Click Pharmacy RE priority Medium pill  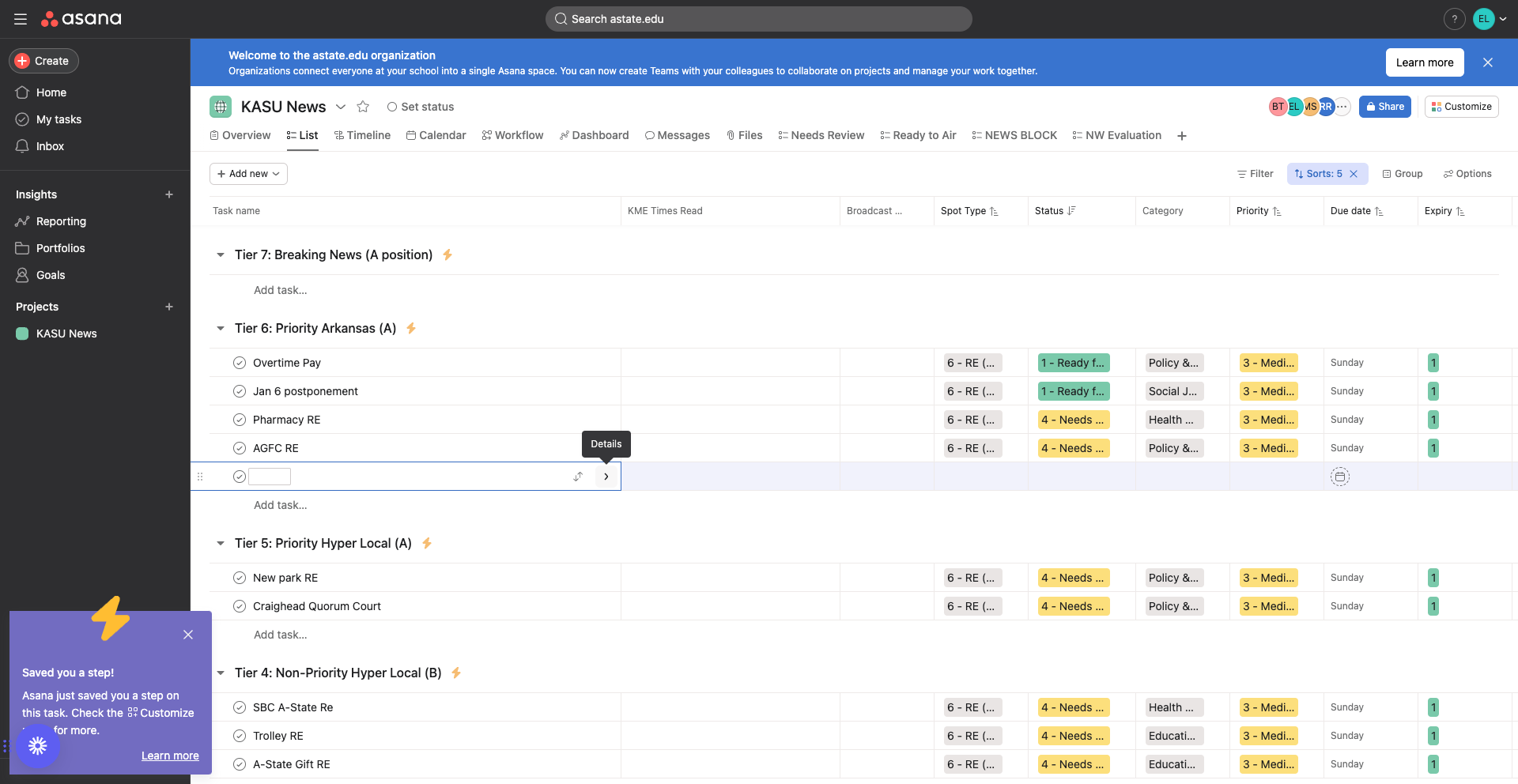click(x=1268, y=420)
